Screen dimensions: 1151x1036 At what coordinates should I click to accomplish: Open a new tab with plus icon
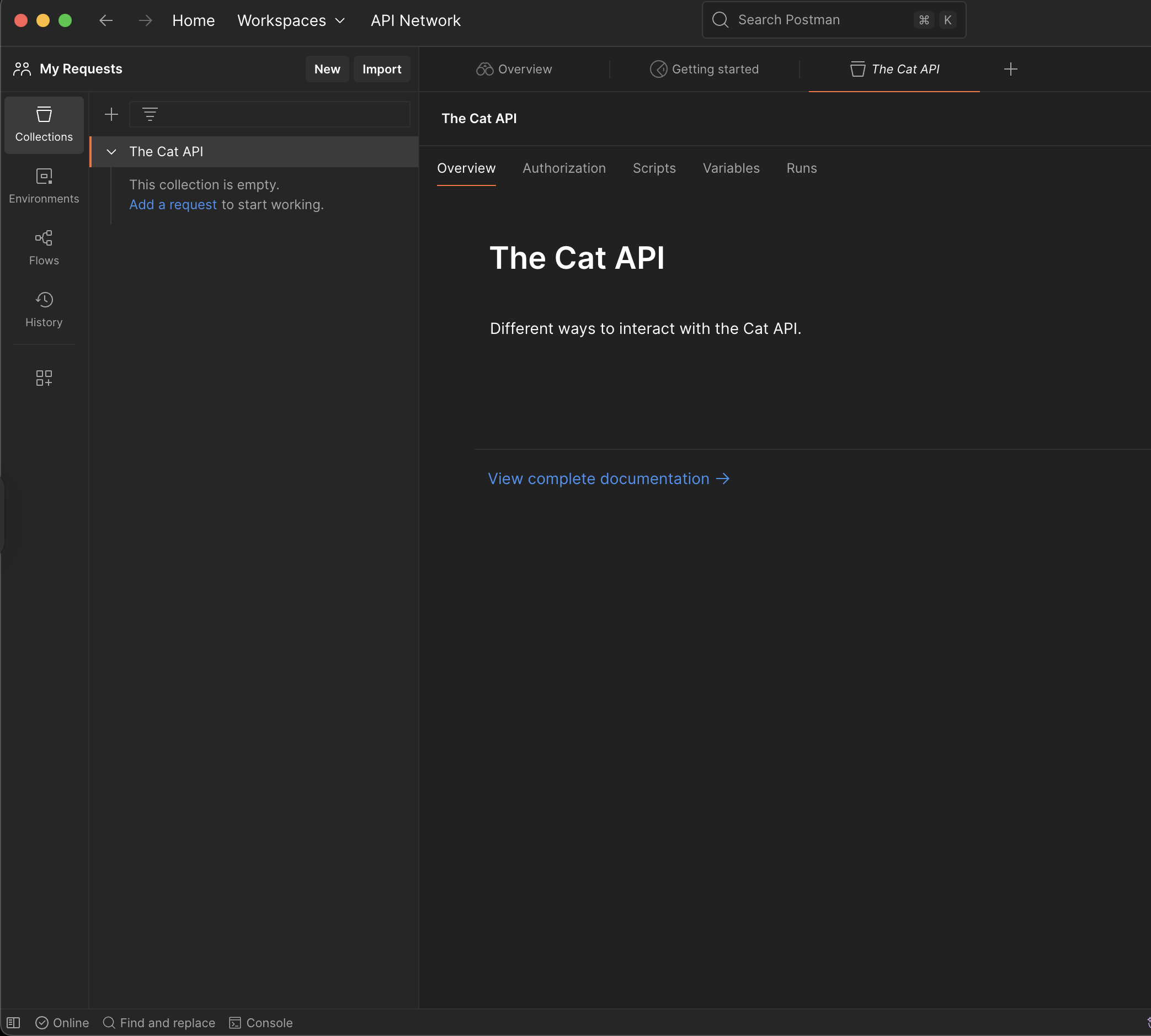coord(1010,70)
